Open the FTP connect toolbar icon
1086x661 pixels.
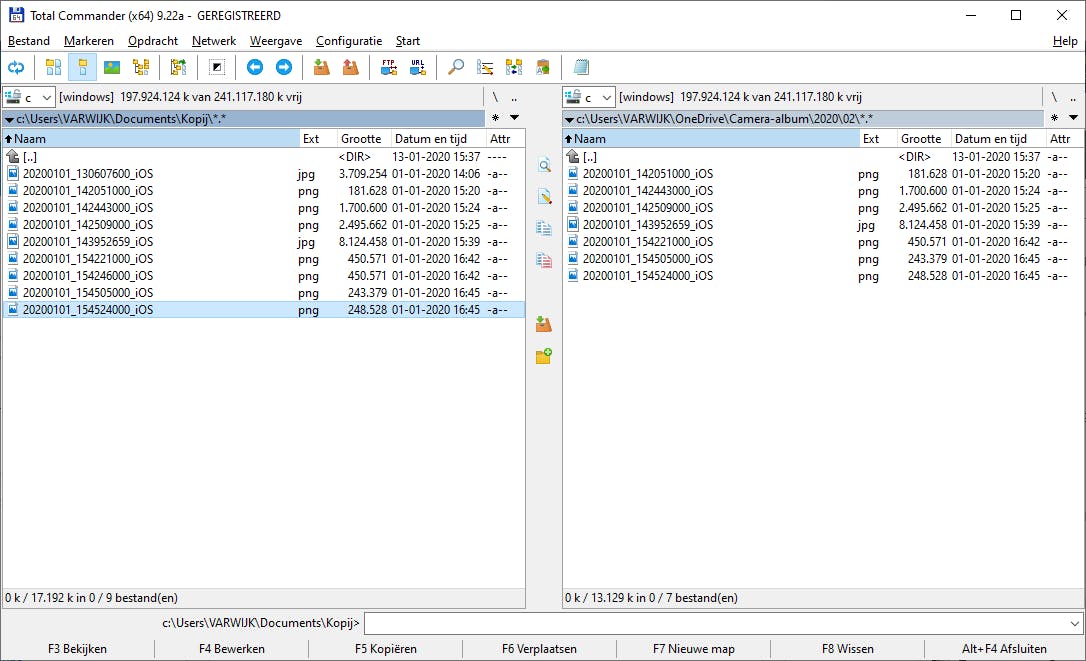point(389,67)
